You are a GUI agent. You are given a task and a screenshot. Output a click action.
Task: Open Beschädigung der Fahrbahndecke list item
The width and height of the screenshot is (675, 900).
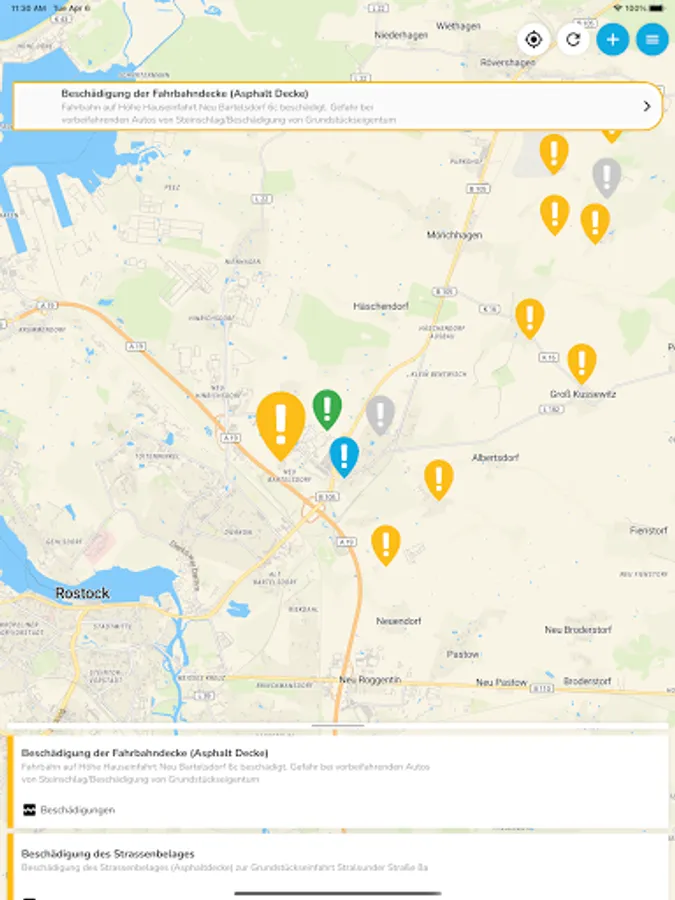tap(338, 782)
